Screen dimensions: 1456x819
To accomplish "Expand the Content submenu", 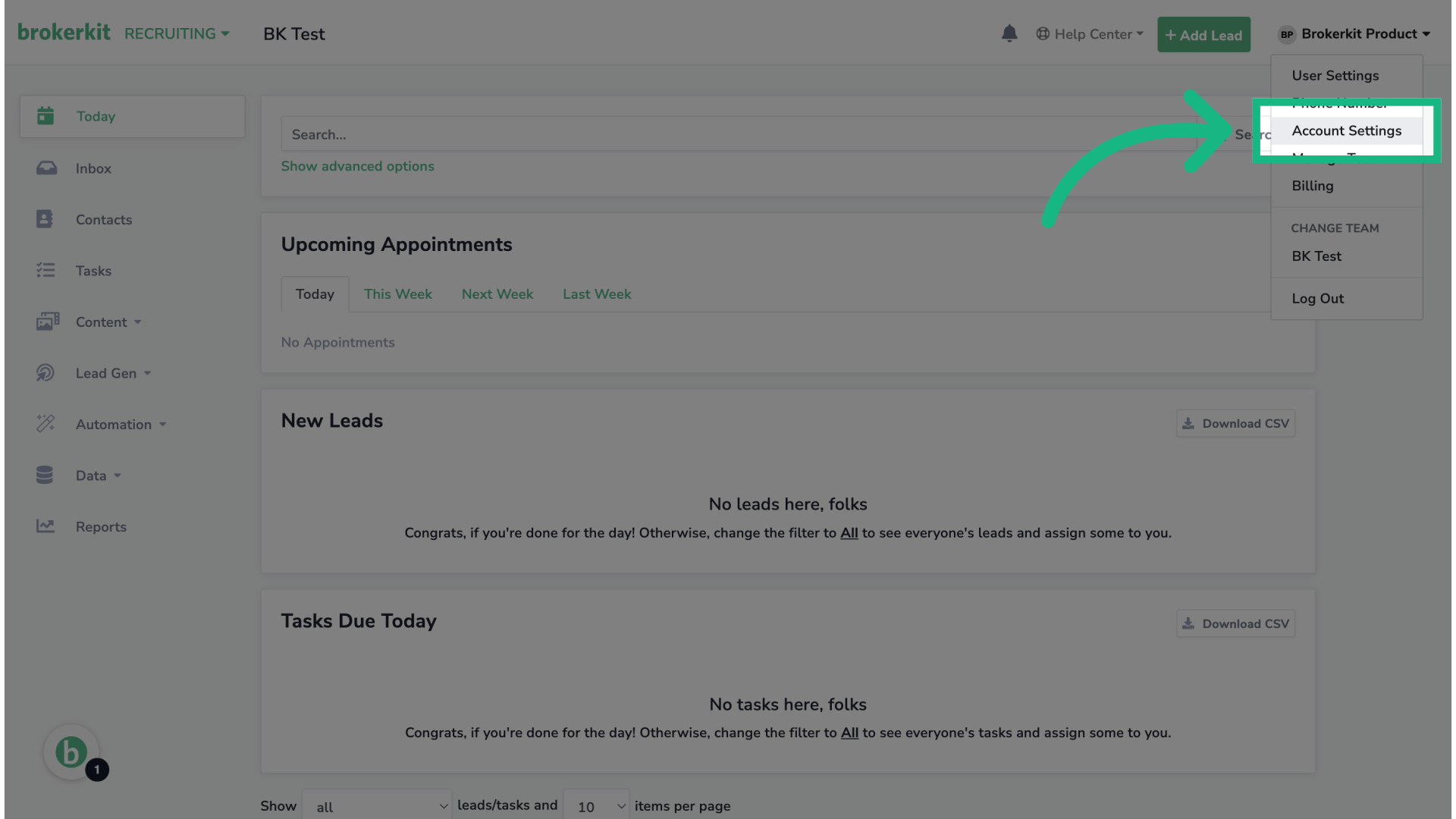I will pyautogui.click(x=108, y=322).
